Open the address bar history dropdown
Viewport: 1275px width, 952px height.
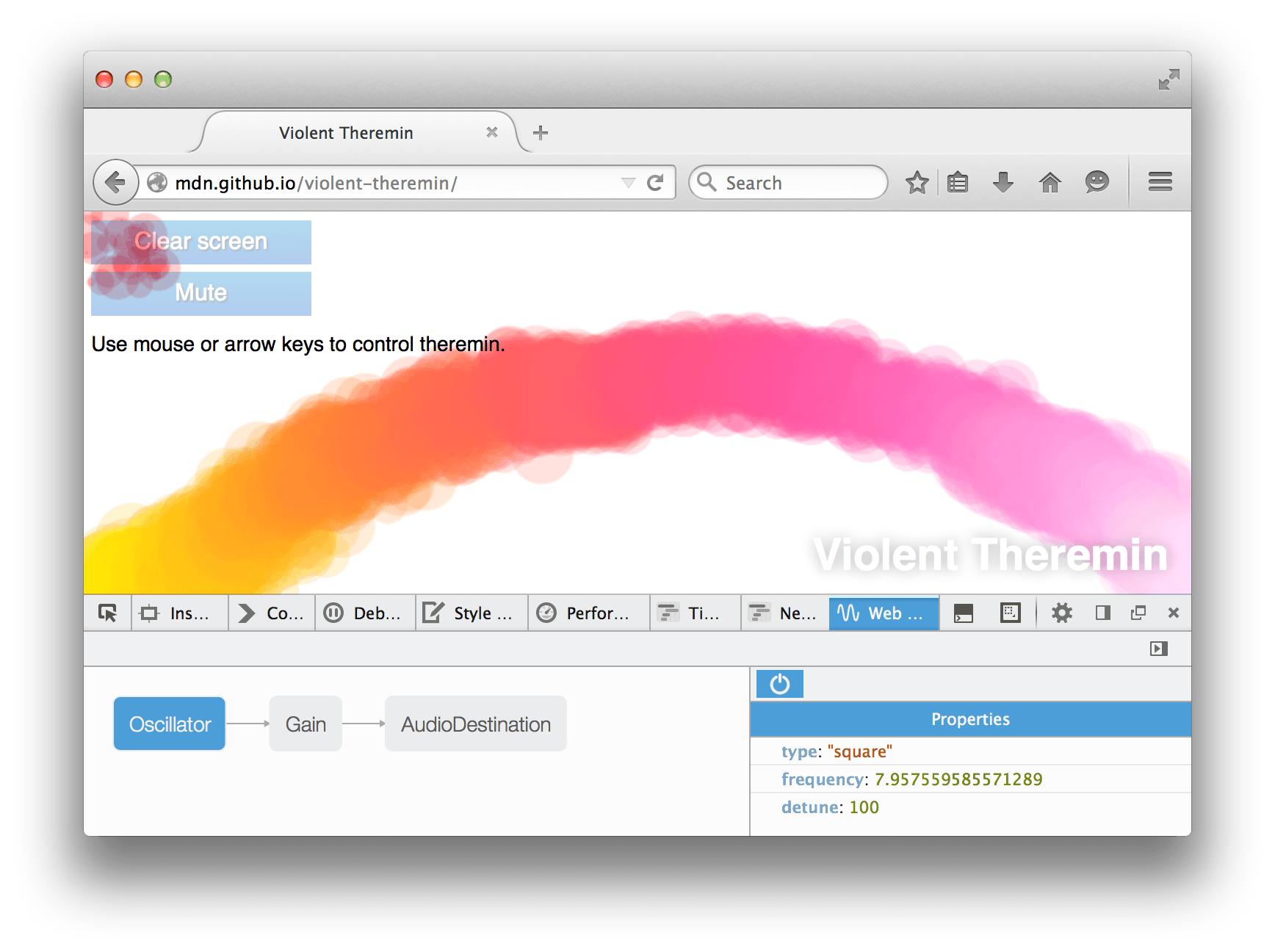click(628, 182)
